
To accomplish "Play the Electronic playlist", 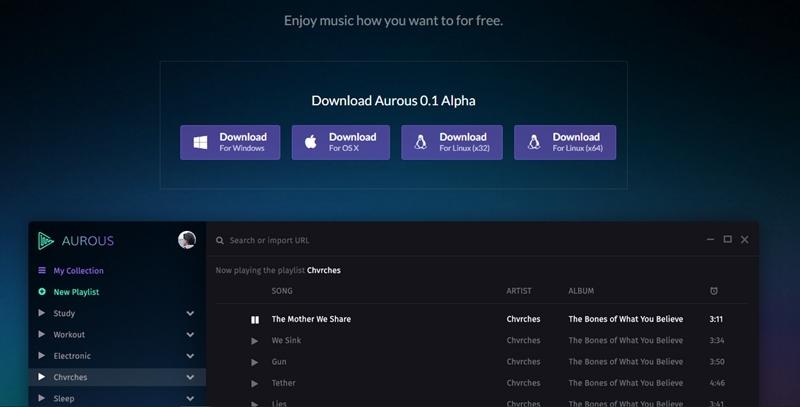I will click(x=42, y=355).
